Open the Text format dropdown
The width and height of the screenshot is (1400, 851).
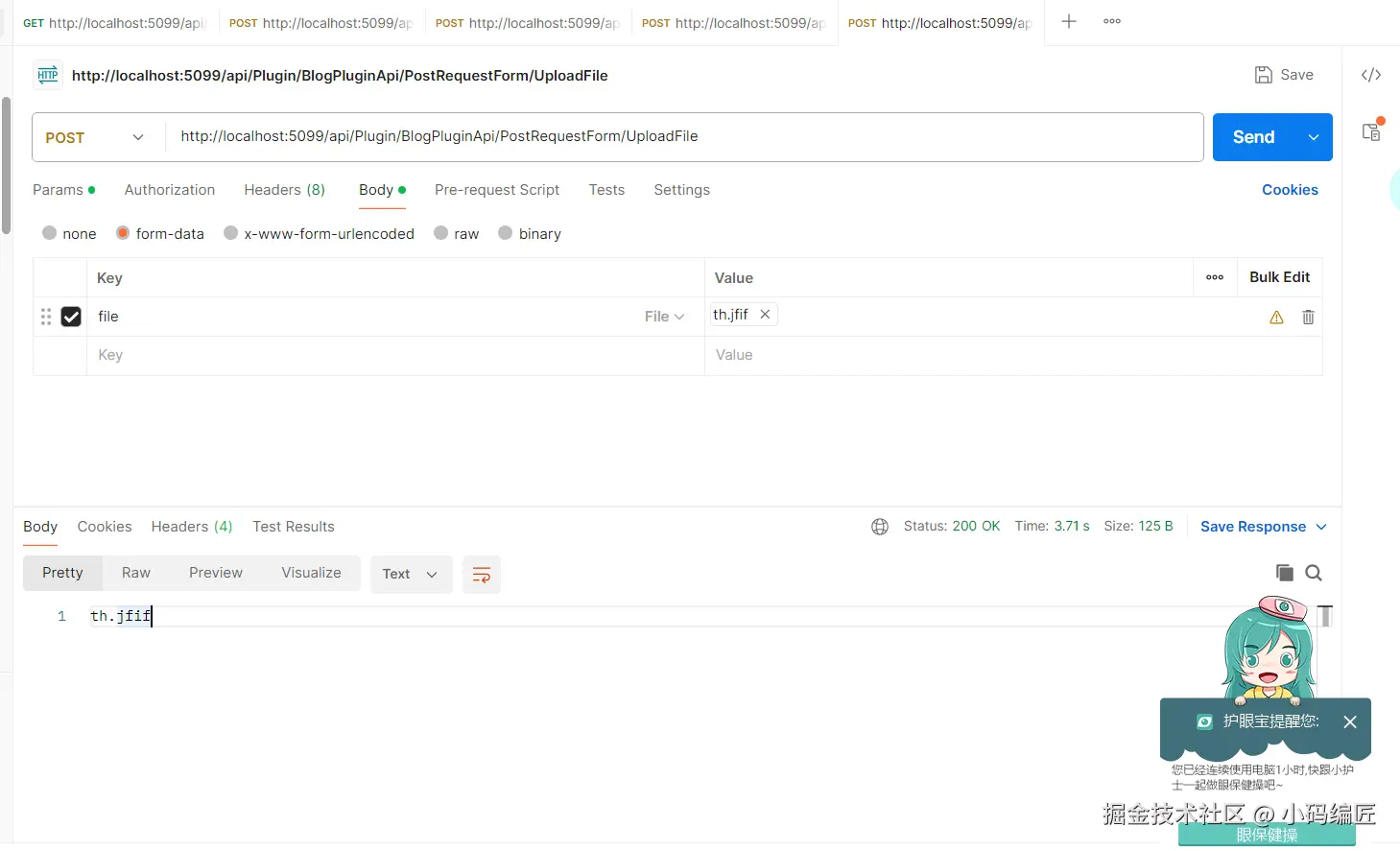pyautogui.click(x=411, y=574)
